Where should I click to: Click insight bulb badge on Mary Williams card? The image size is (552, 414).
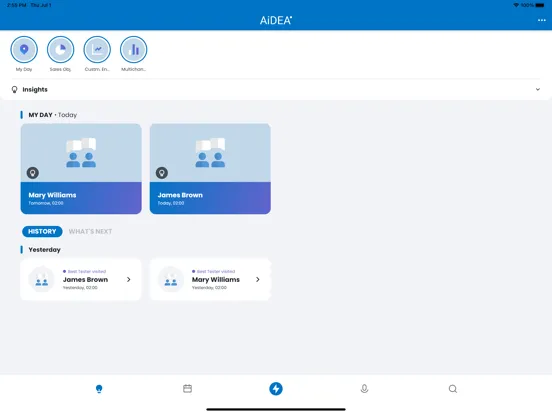click(33, 173)
